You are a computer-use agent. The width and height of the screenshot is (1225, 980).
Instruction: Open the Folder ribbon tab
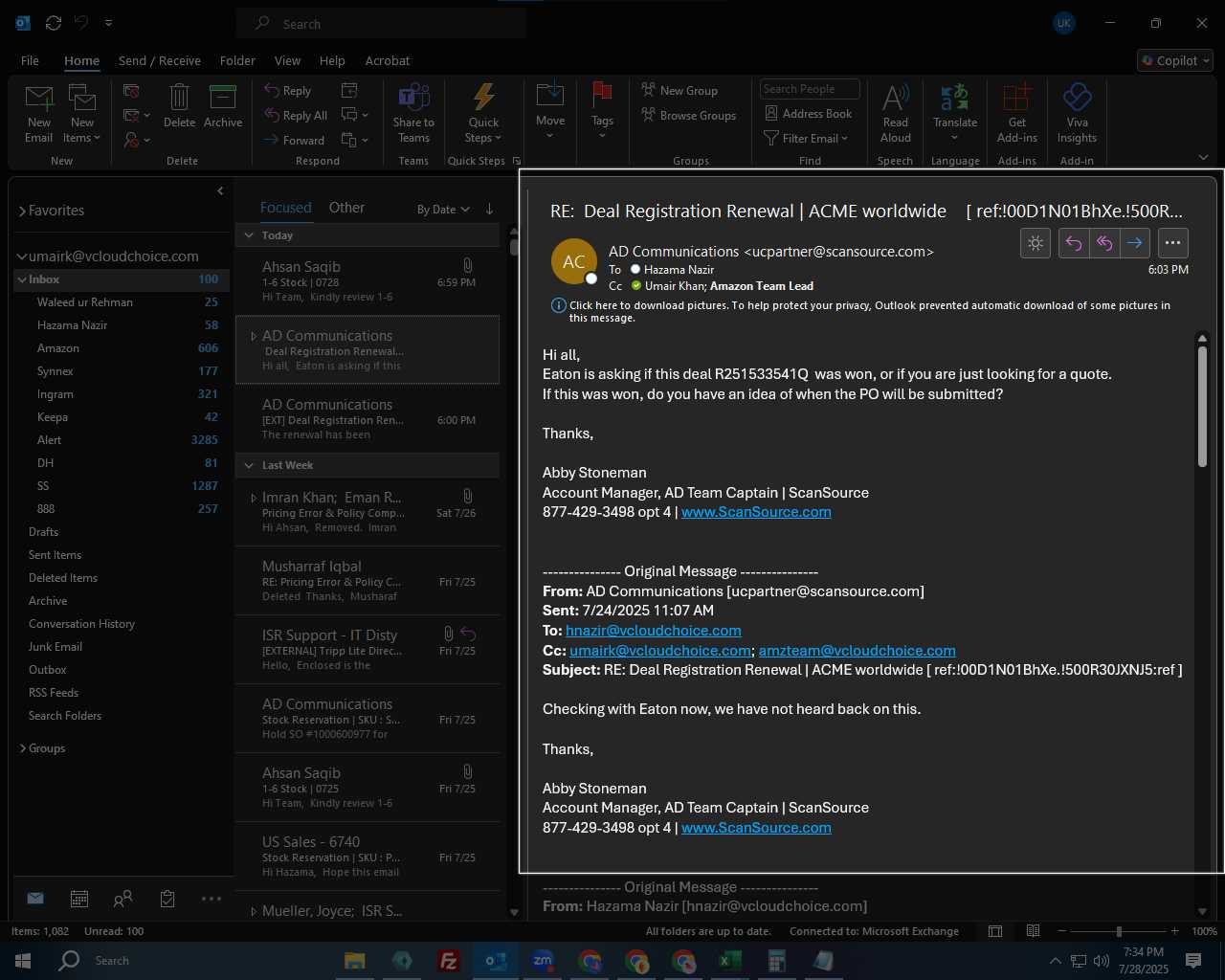(237, 60)
